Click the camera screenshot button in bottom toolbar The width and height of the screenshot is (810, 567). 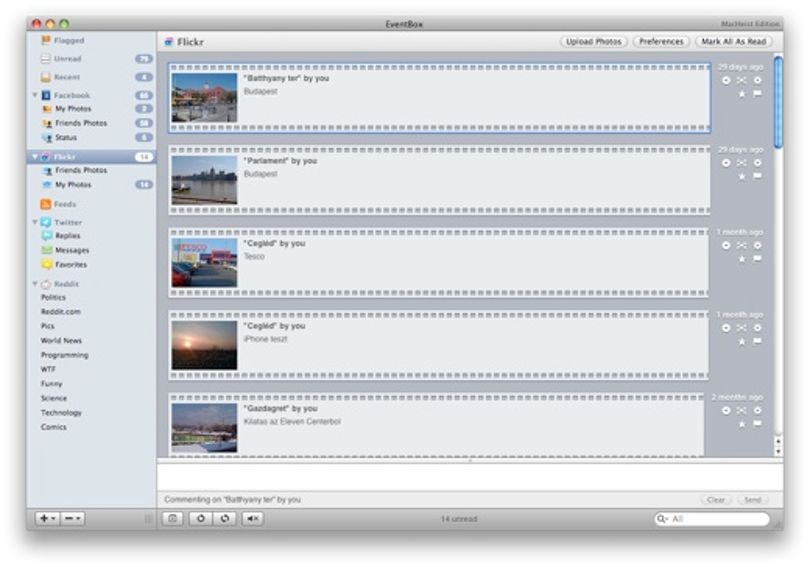coord(173,518)
